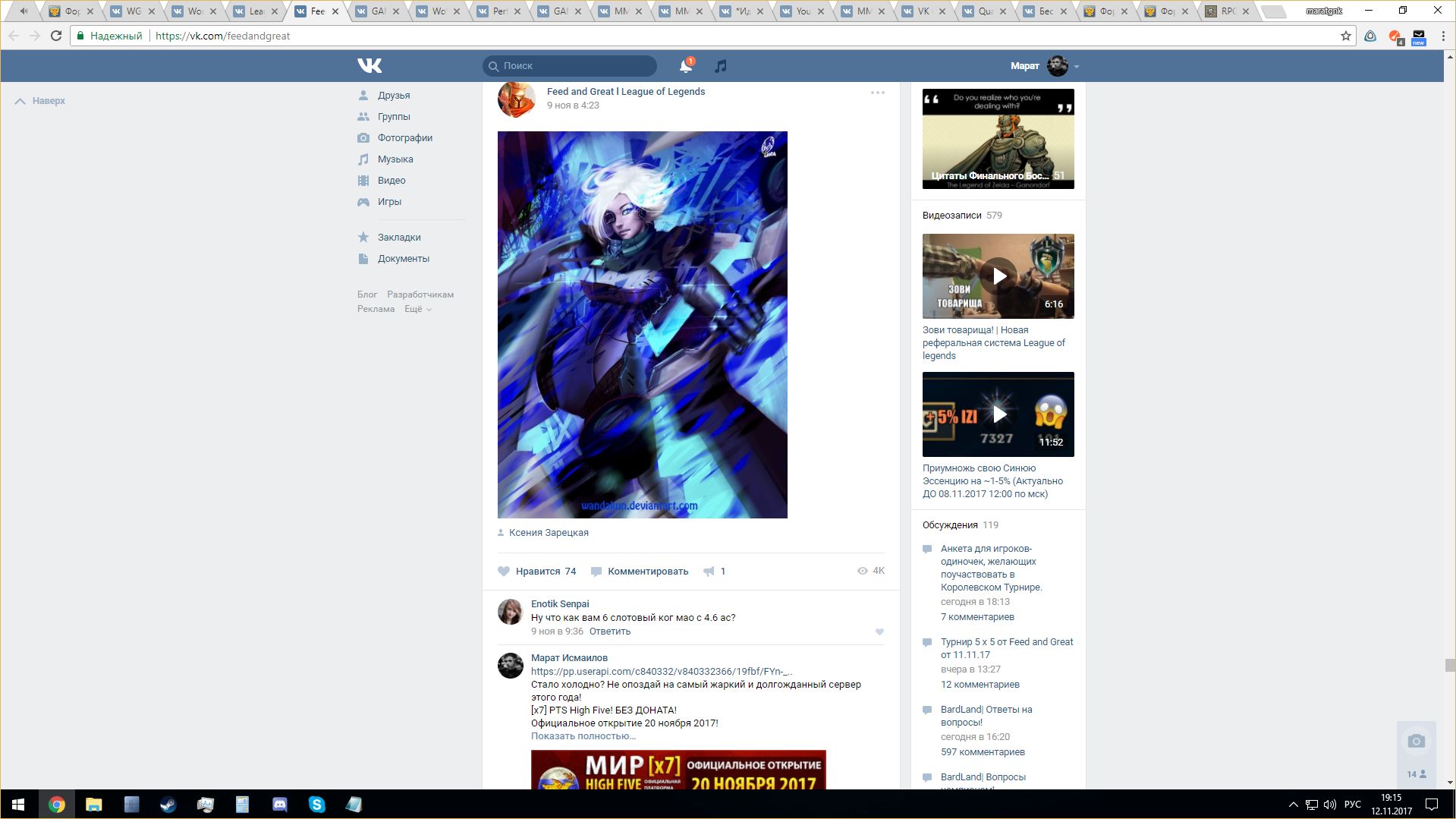This screenshot has width=1456, height=819.
Task: Go to Закладки bookmarks
Action: click(399, 238)
